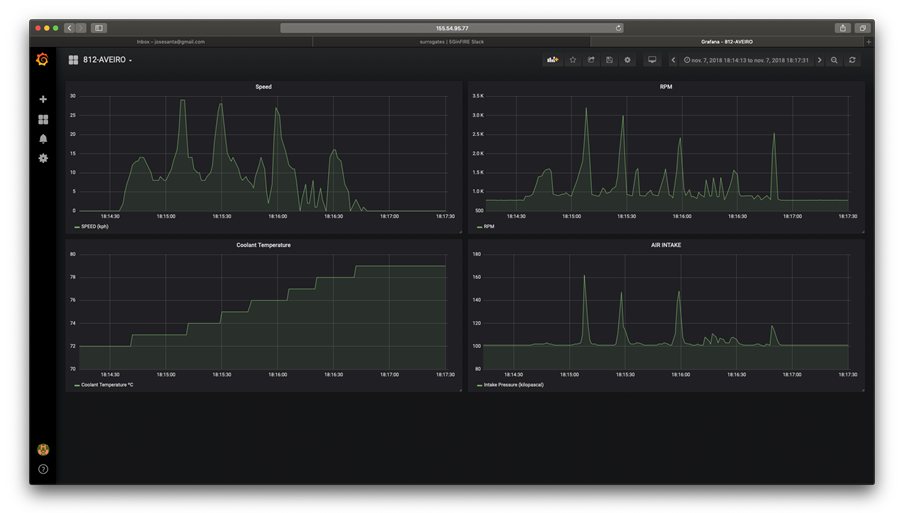This screenshot has height=513, width=899.
Task: Toggle the RPM legend series
Action: click(490, 227)
